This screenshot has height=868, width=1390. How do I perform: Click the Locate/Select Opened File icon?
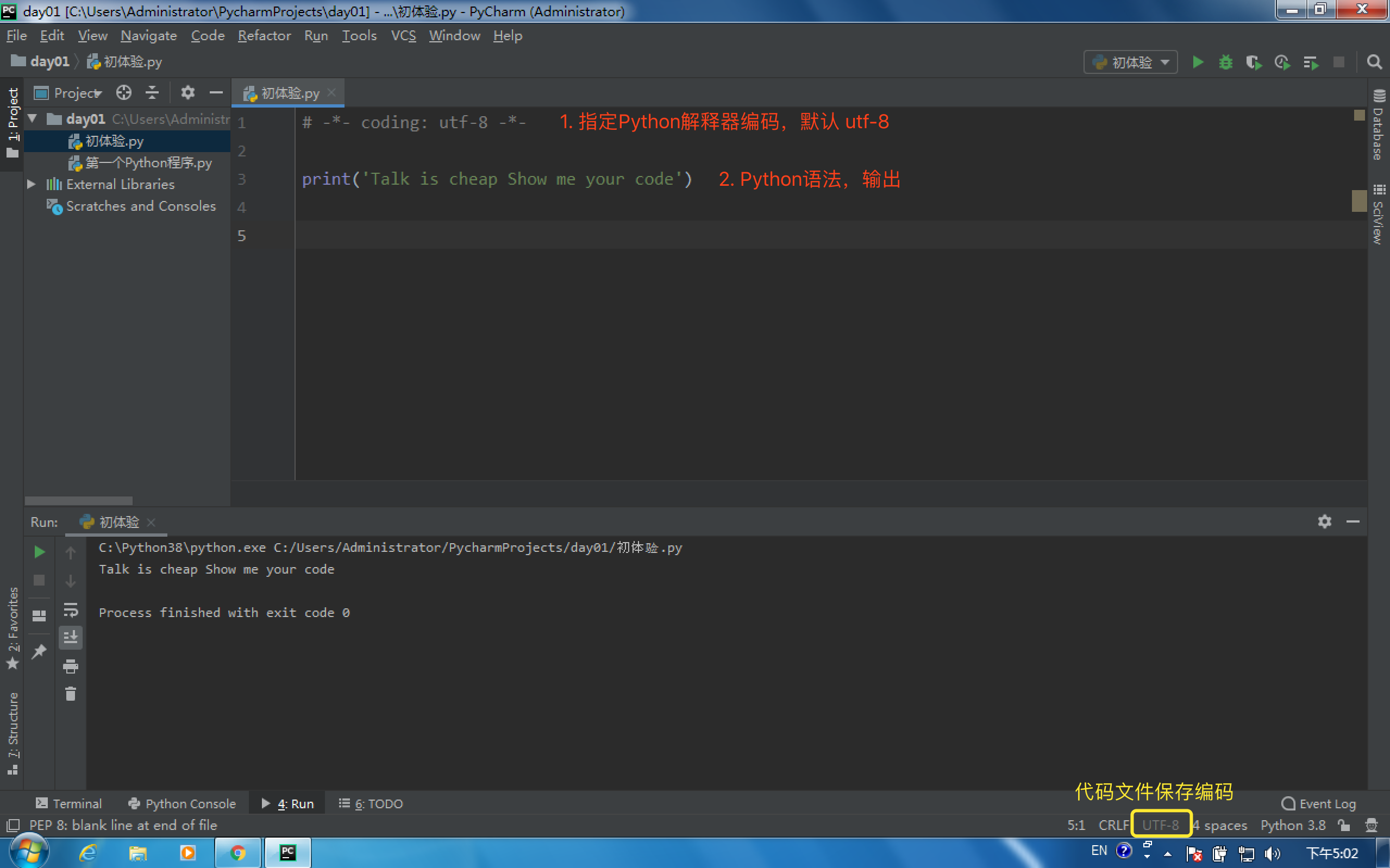[123, 92]
